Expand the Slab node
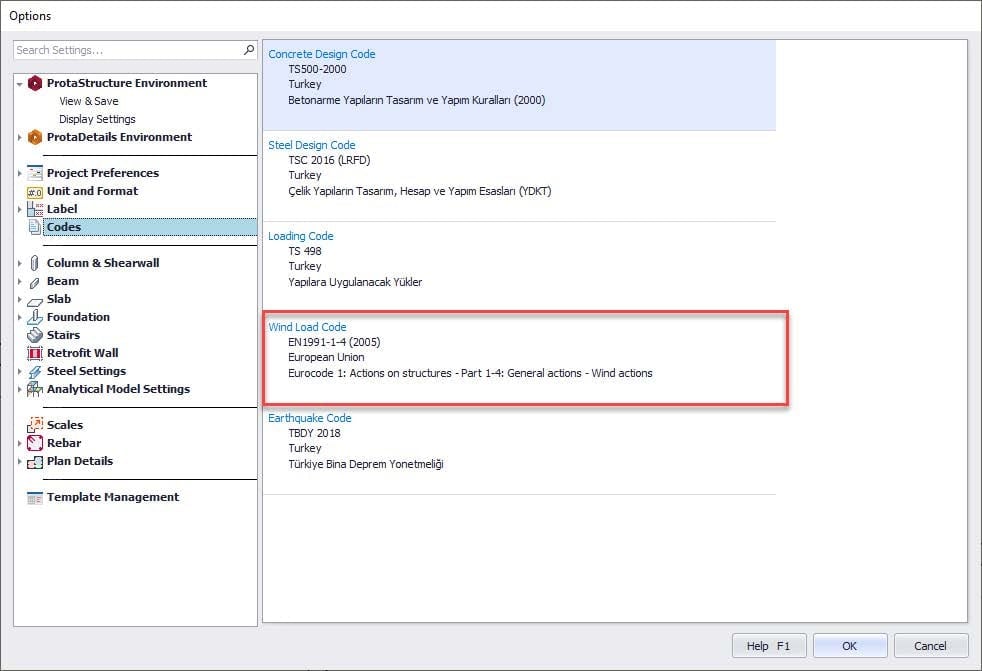The image size is (982, 671). 19,299
